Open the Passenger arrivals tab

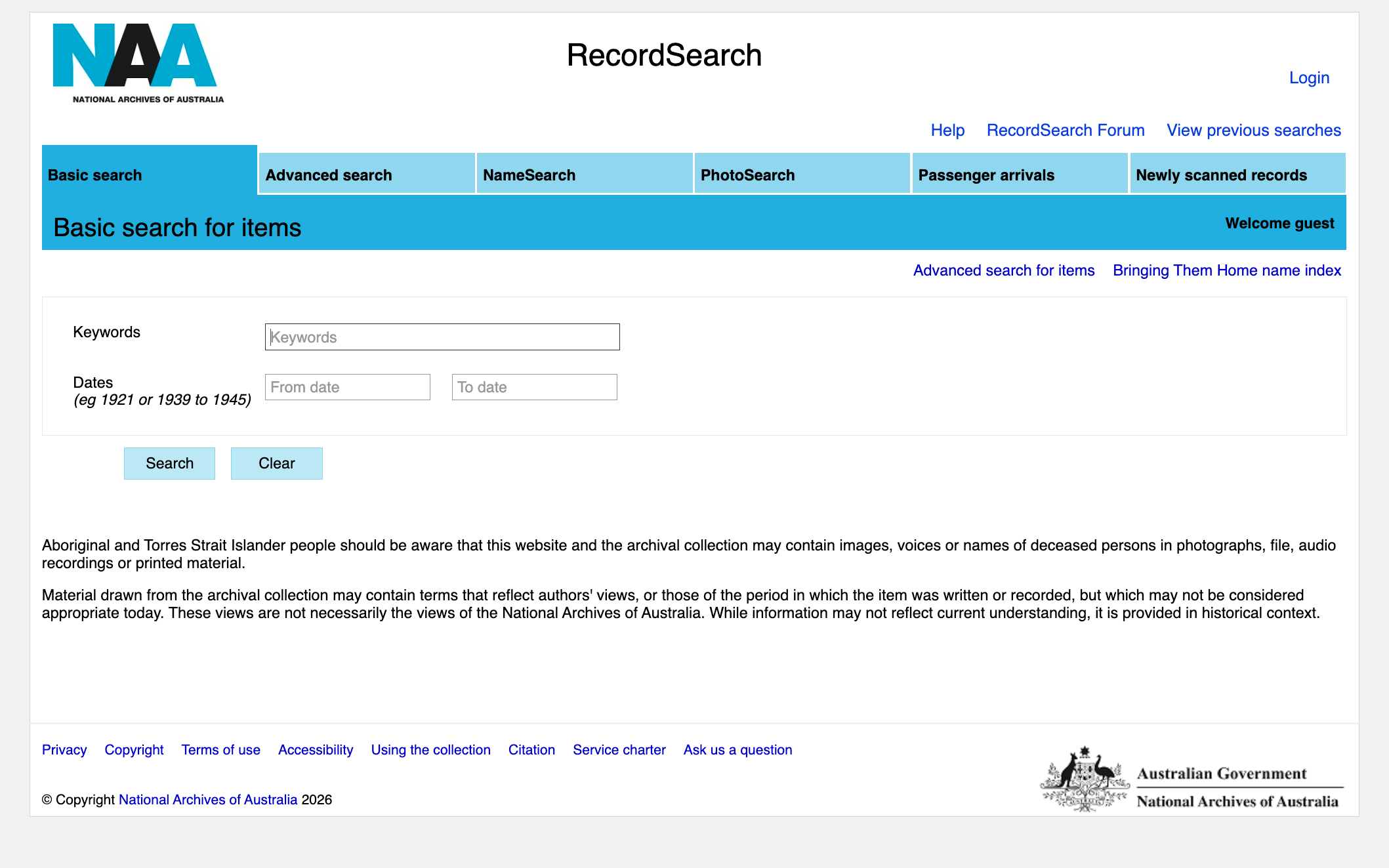1020,174
